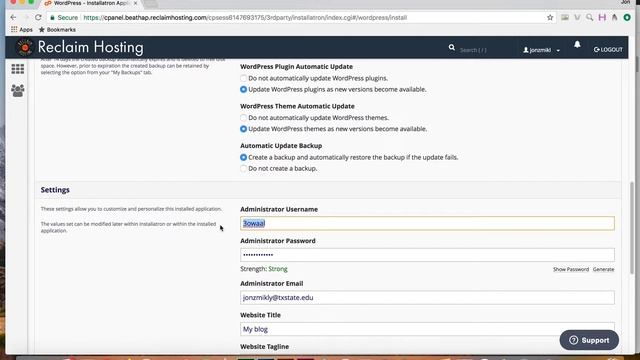Reload the page with refresh icon

pyautogui.click(x=38, y=18)
